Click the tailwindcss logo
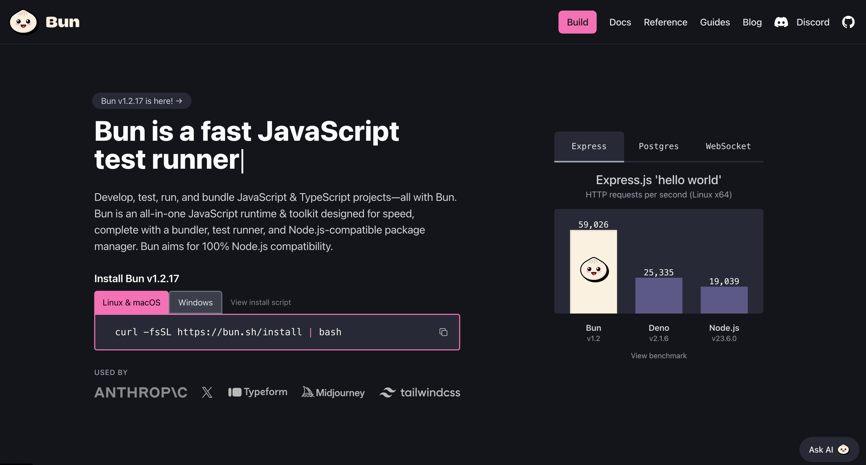The image size is (866, 465). 420,393
